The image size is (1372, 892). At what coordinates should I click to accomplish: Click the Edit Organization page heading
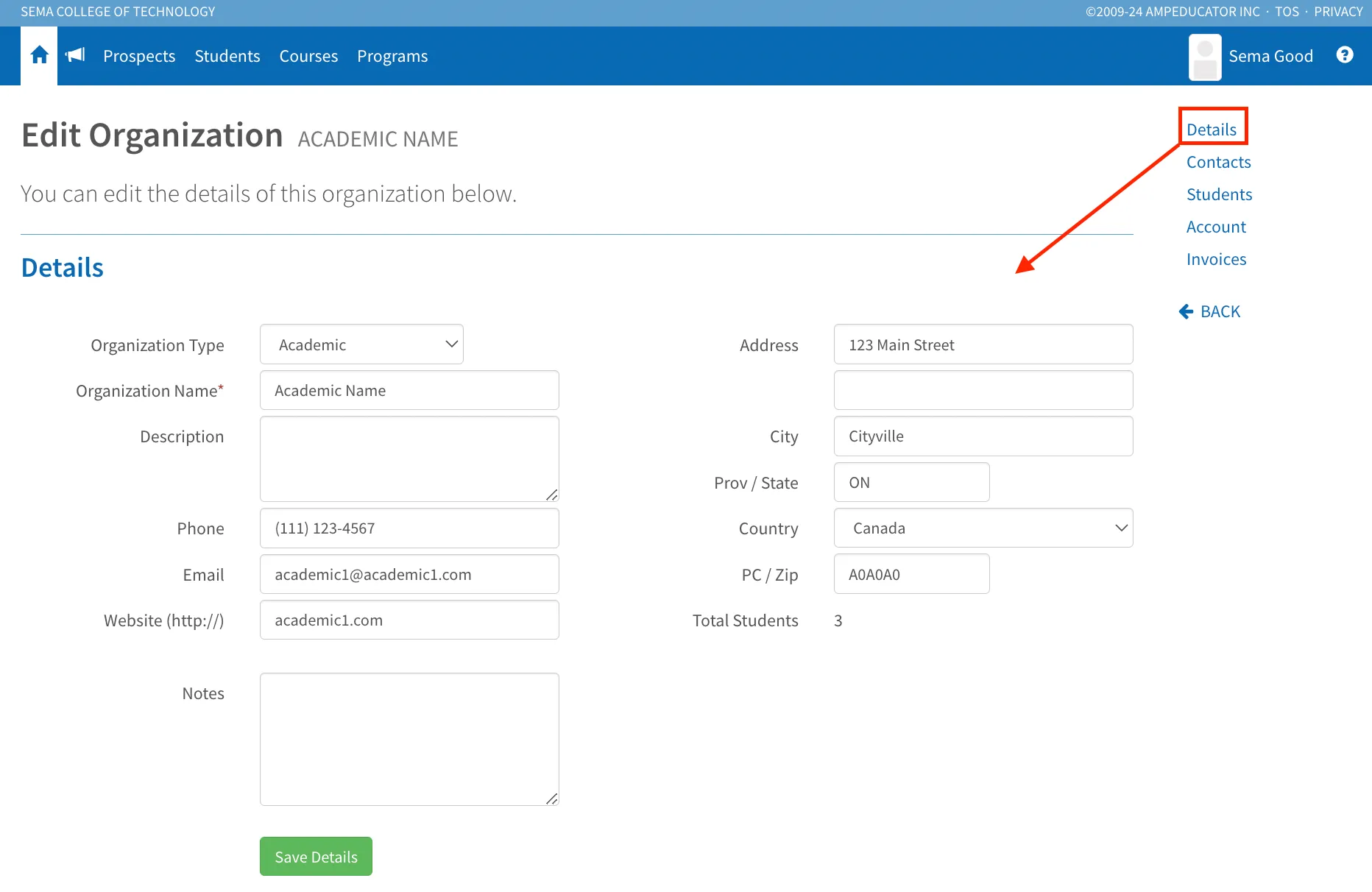coord(152,135)
